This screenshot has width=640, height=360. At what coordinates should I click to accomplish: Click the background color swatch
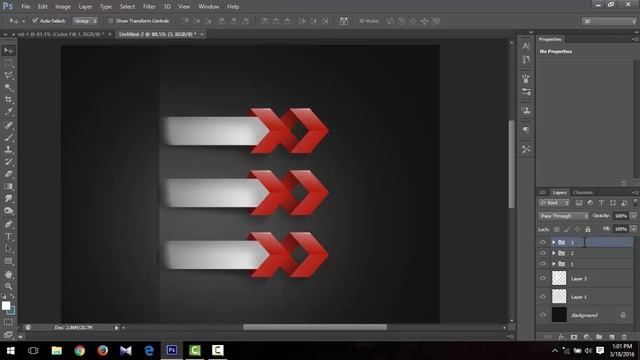pyautogui.click(x=11, y=311)
